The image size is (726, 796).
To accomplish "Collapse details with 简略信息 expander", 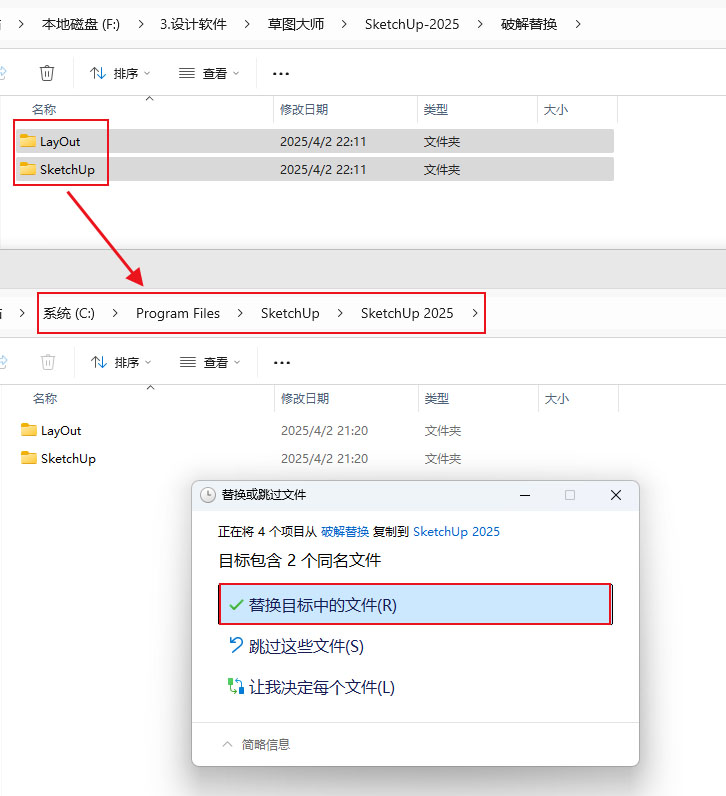I will [x=256, y=744].
